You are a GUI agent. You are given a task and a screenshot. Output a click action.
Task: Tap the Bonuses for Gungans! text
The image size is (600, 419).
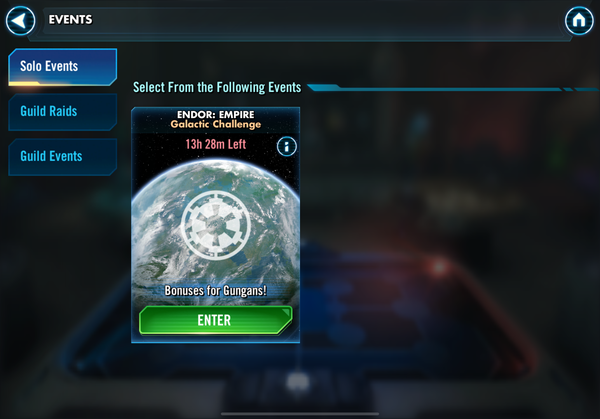click(215, 291)
